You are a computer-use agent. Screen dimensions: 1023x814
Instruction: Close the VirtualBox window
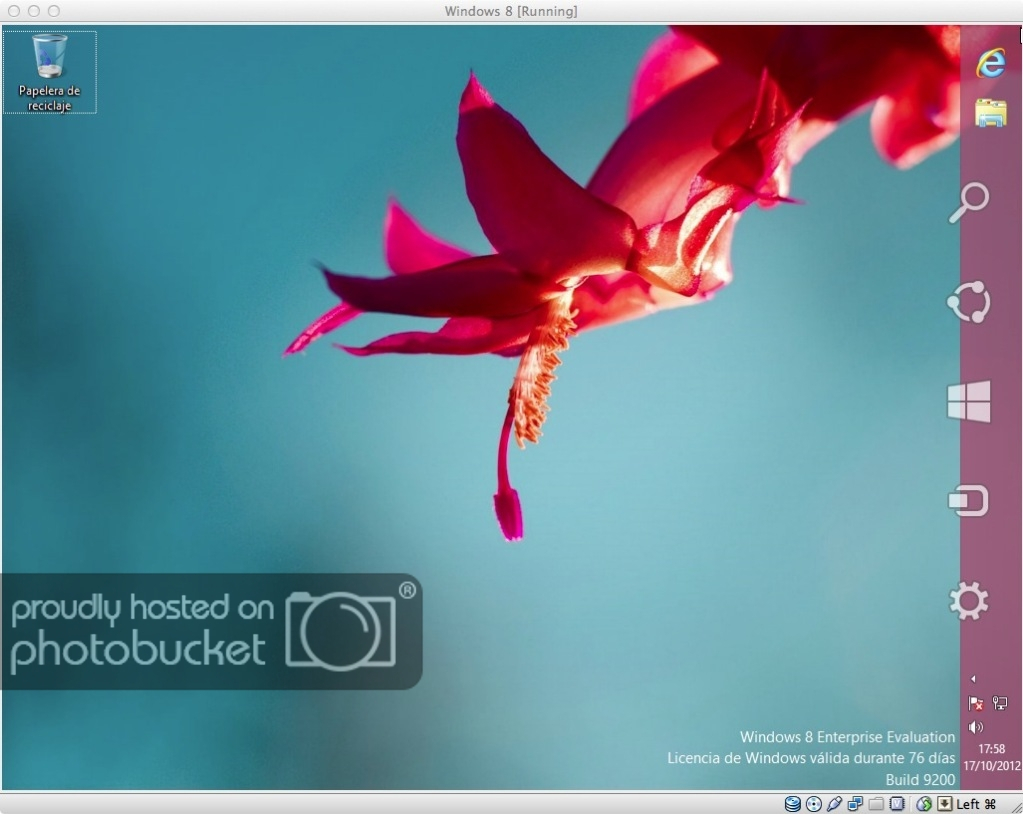pos(14,11)
